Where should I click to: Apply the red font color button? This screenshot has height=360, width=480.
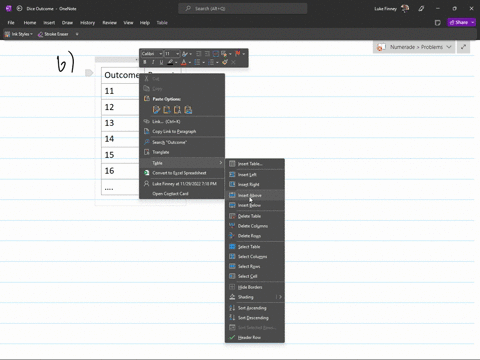184,62
